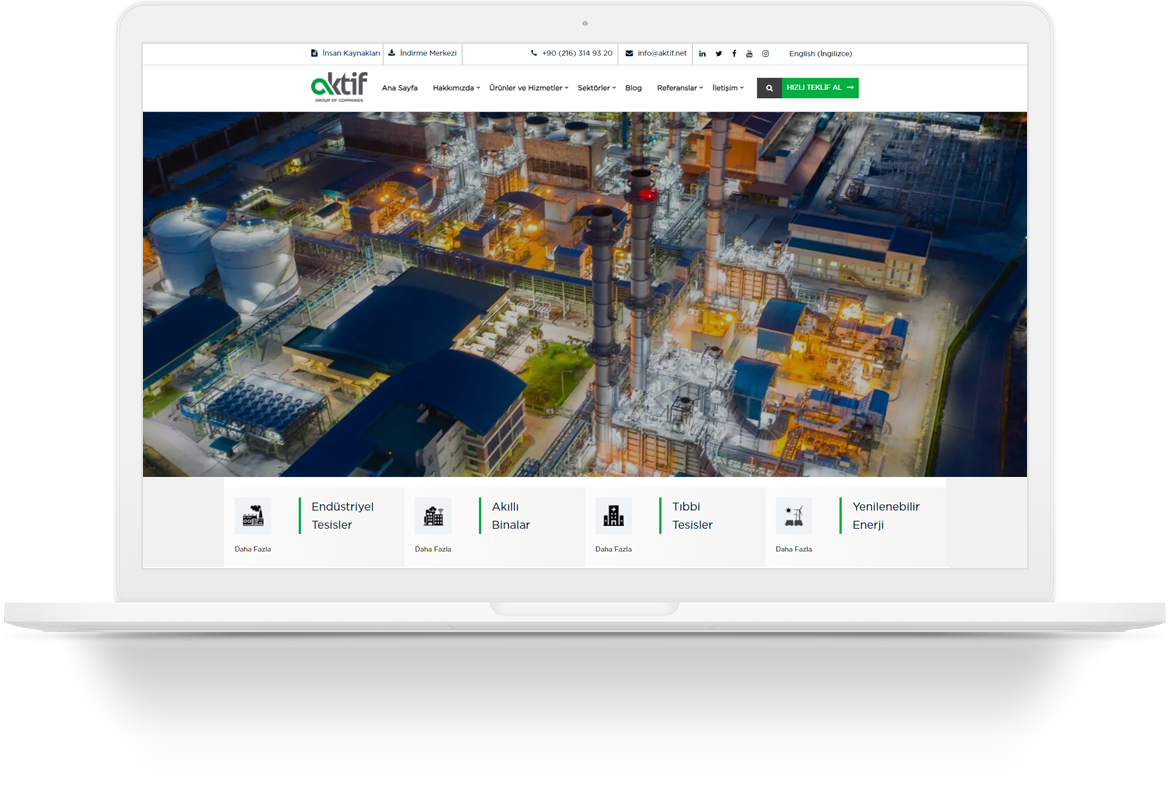
Task: Open the YouTube channel icon
Action: coord(749,54)
